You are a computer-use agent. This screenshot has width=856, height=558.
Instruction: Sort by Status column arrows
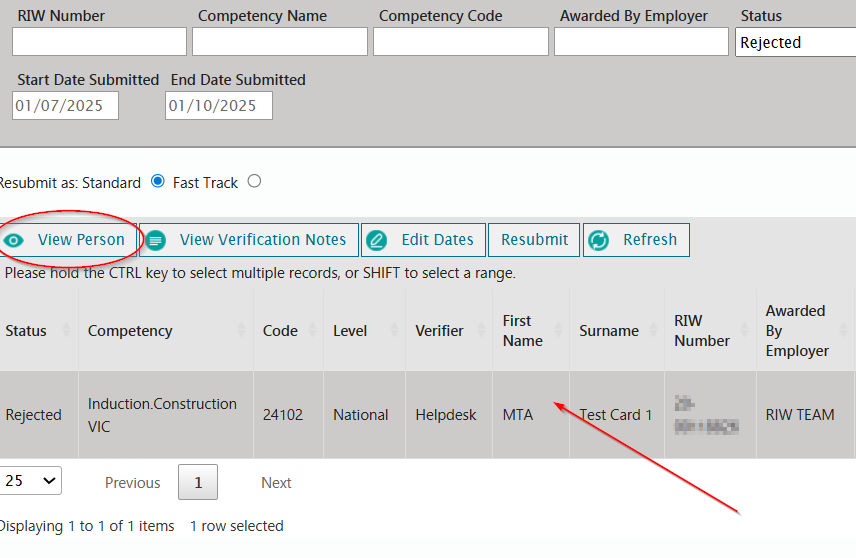[68, 331]
